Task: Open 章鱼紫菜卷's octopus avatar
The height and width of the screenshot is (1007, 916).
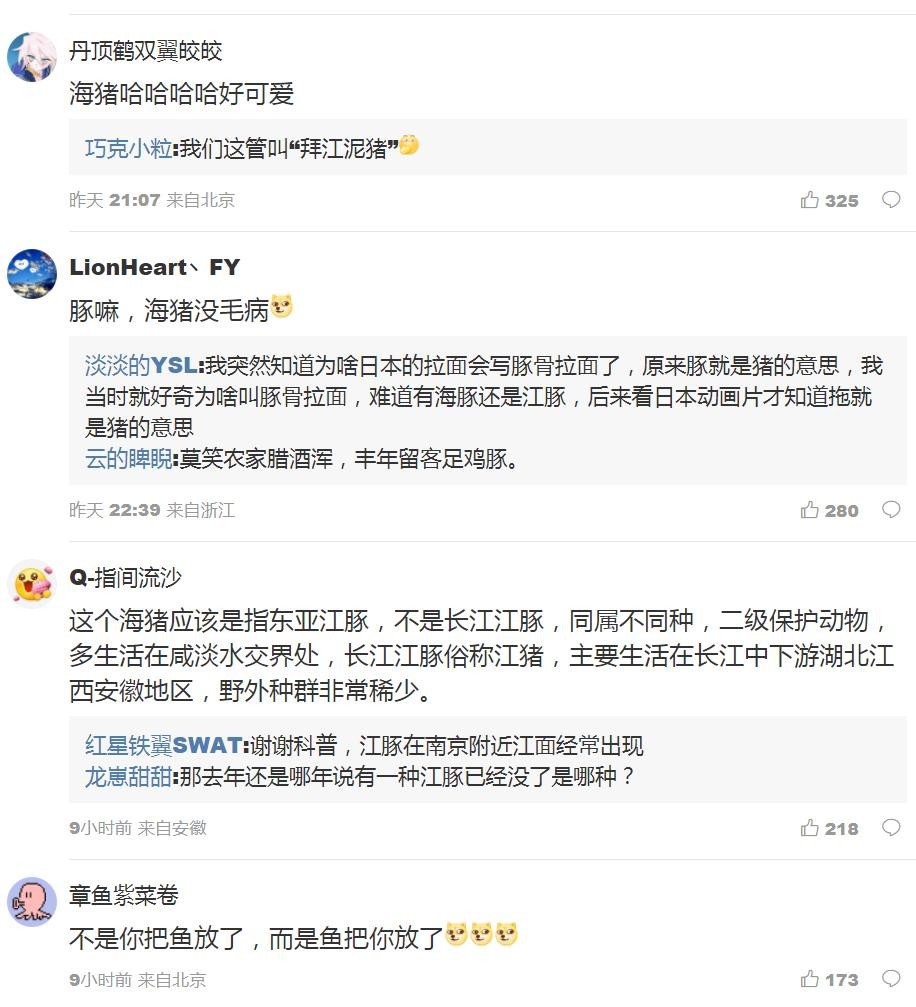Action: point(32,902)
